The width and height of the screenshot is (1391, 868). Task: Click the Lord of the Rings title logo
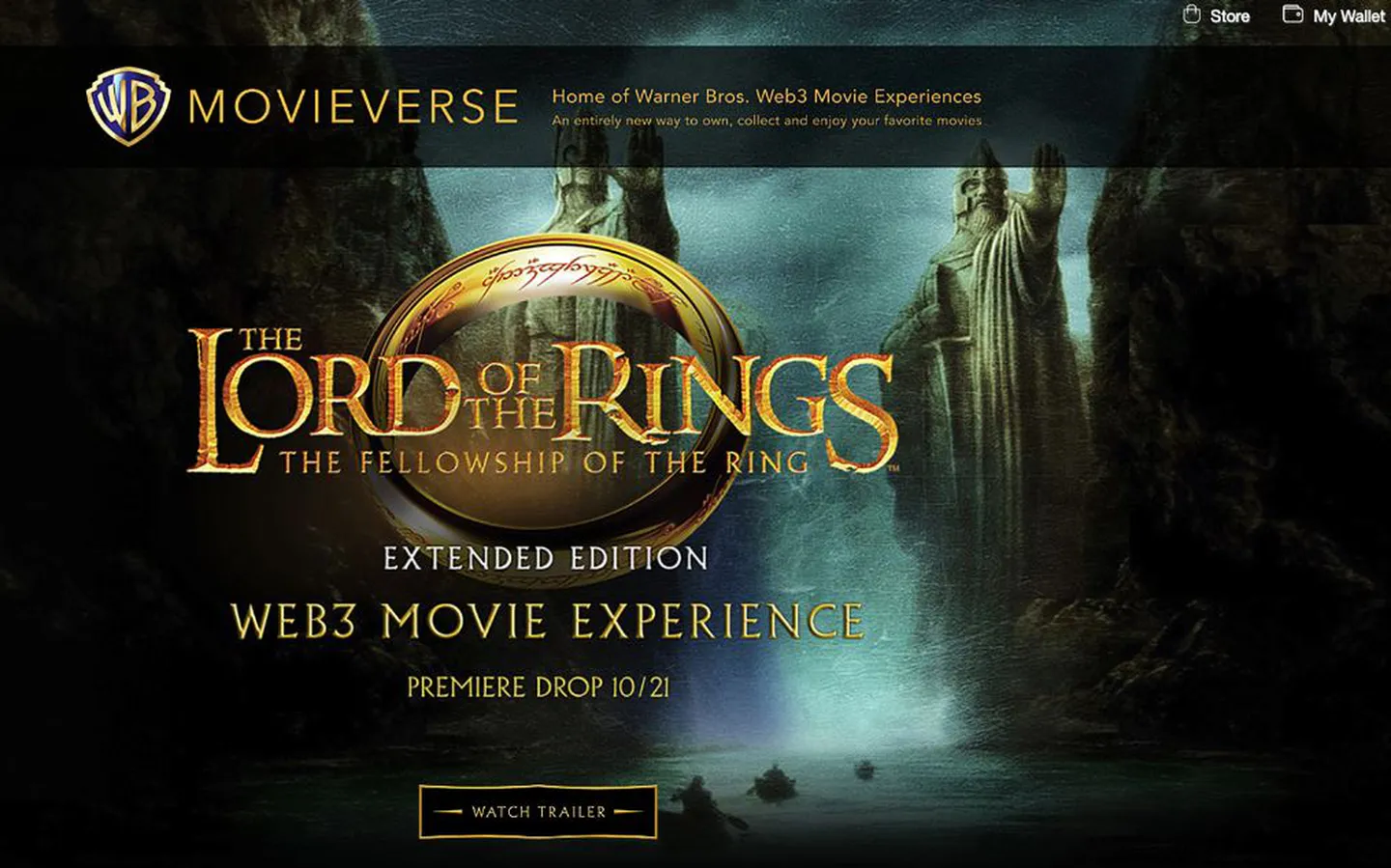[541, 401]
